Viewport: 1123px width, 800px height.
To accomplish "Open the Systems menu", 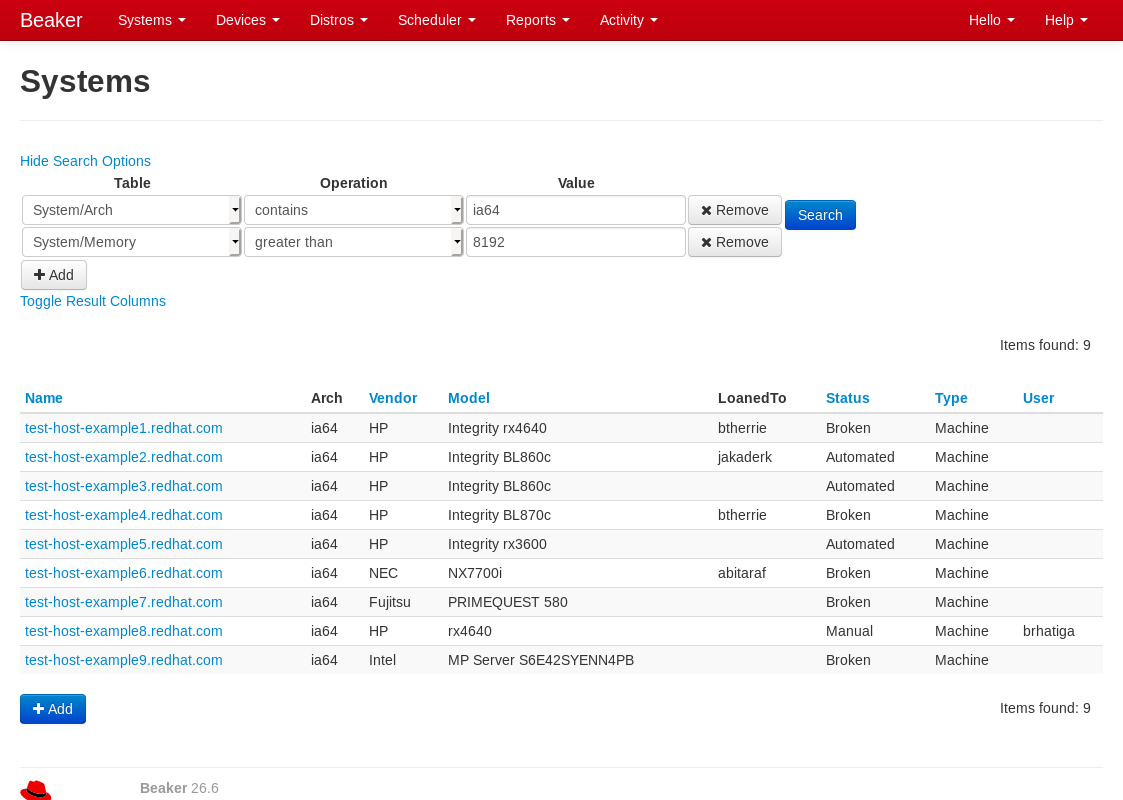I will tap(152, 20).
